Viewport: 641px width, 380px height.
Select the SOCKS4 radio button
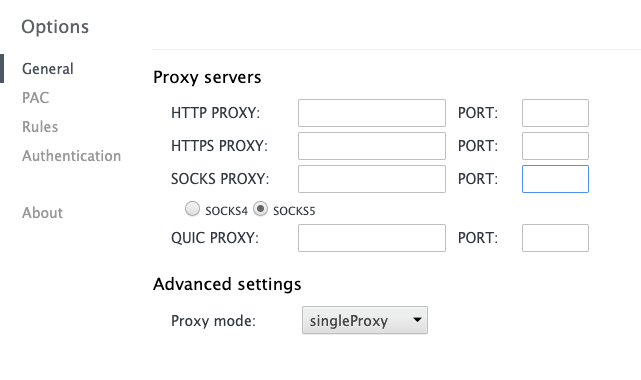(192, 209)
